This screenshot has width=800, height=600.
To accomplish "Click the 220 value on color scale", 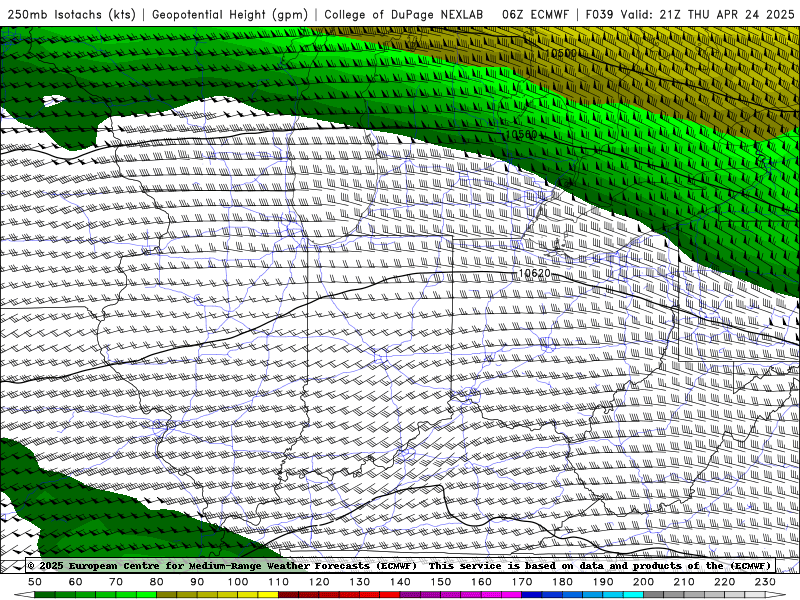I will [724, 582].
